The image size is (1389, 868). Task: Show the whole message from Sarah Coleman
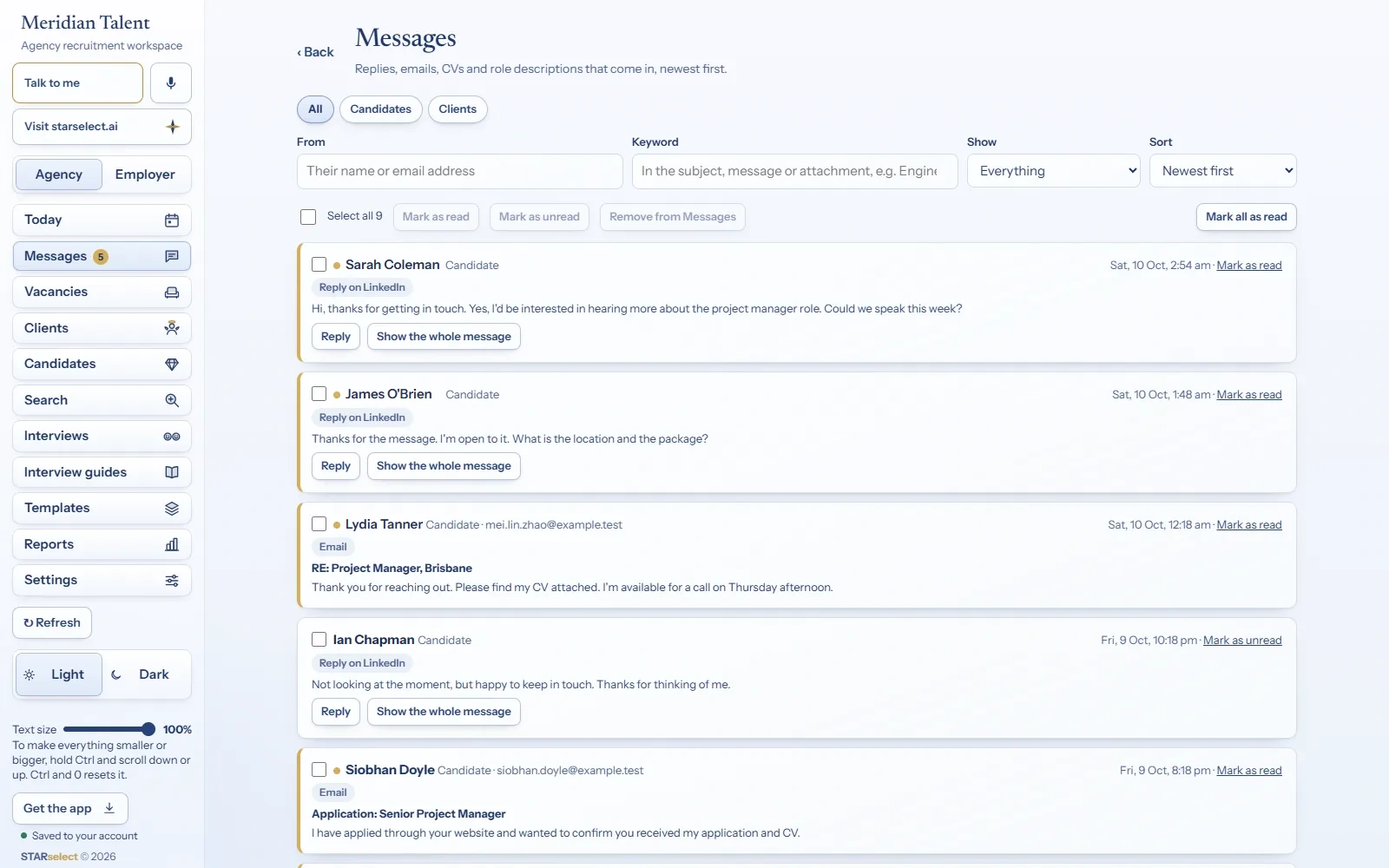coord(444,337)
